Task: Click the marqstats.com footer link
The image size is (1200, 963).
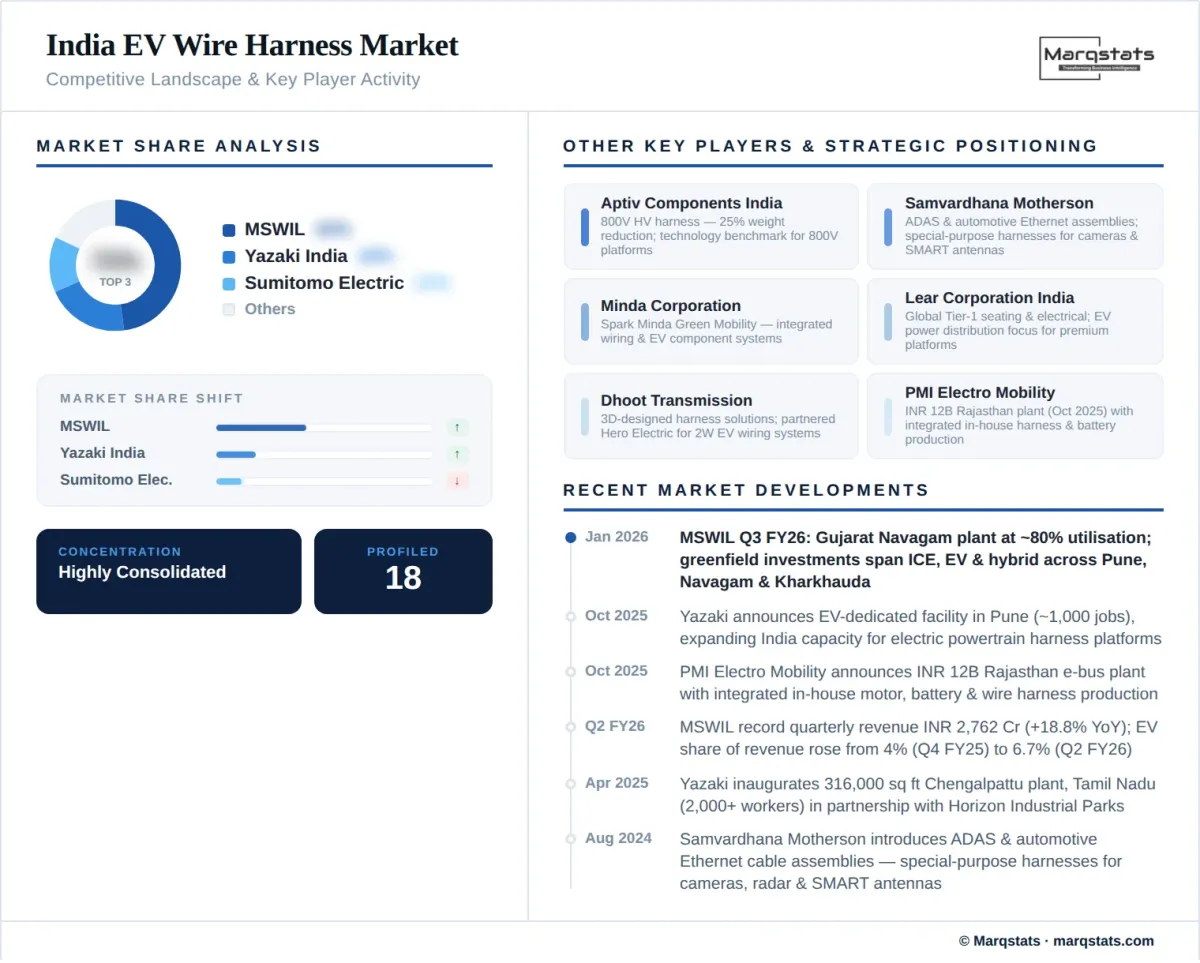Action: click(x=1104, y=941)
